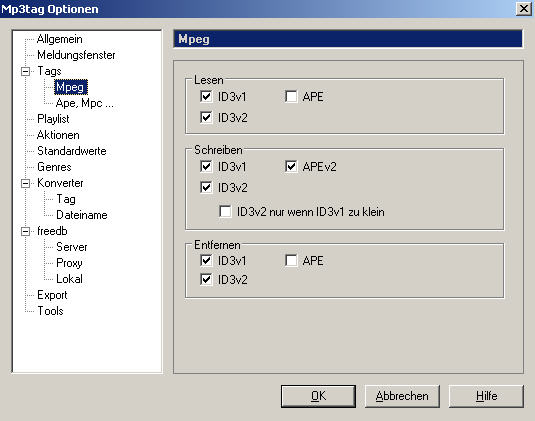535x421 pixels.
Task: Close the Mp3tag Optionen dialog
Action: 524,8
